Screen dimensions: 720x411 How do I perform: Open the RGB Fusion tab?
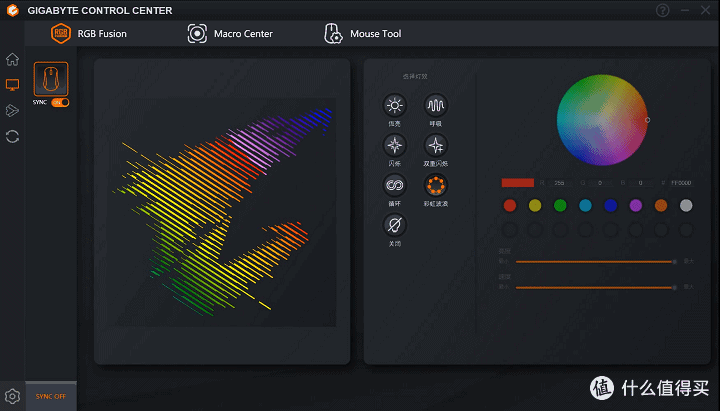tap(89, 34)
